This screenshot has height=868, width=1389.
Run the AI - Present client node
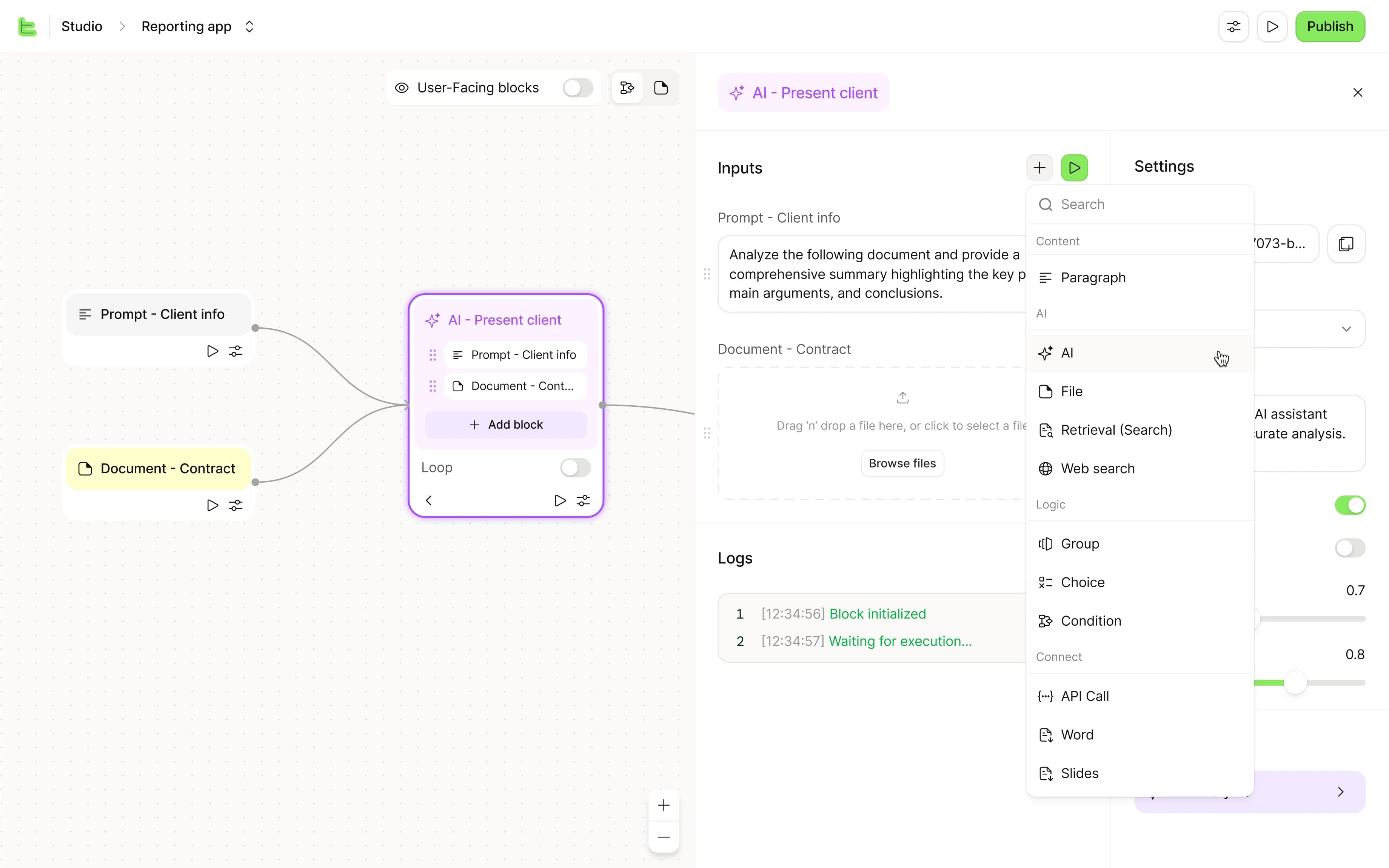coord(560,500)
